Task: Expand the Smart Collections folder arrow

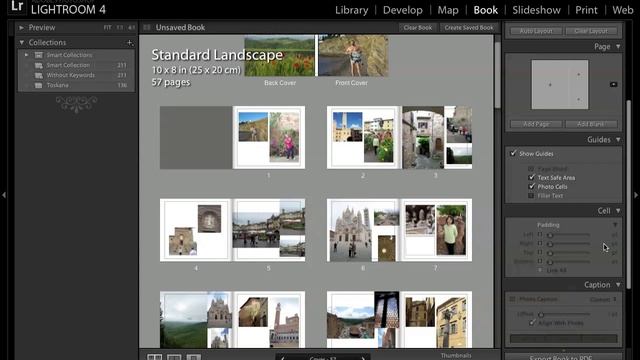Action: (x=26, y=55)
